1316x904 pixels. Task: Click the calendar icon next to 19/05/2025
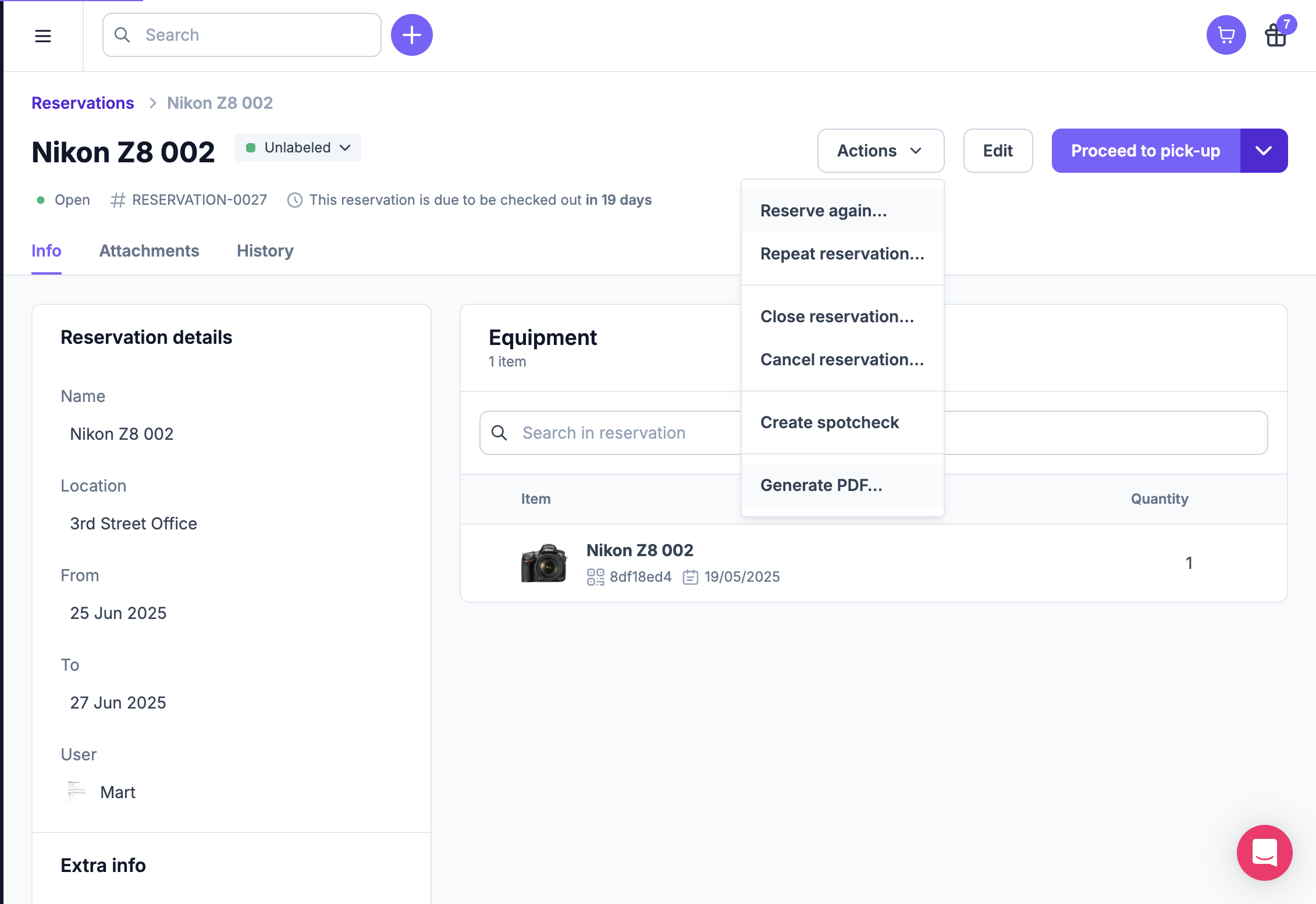click(x=691, y=577)
